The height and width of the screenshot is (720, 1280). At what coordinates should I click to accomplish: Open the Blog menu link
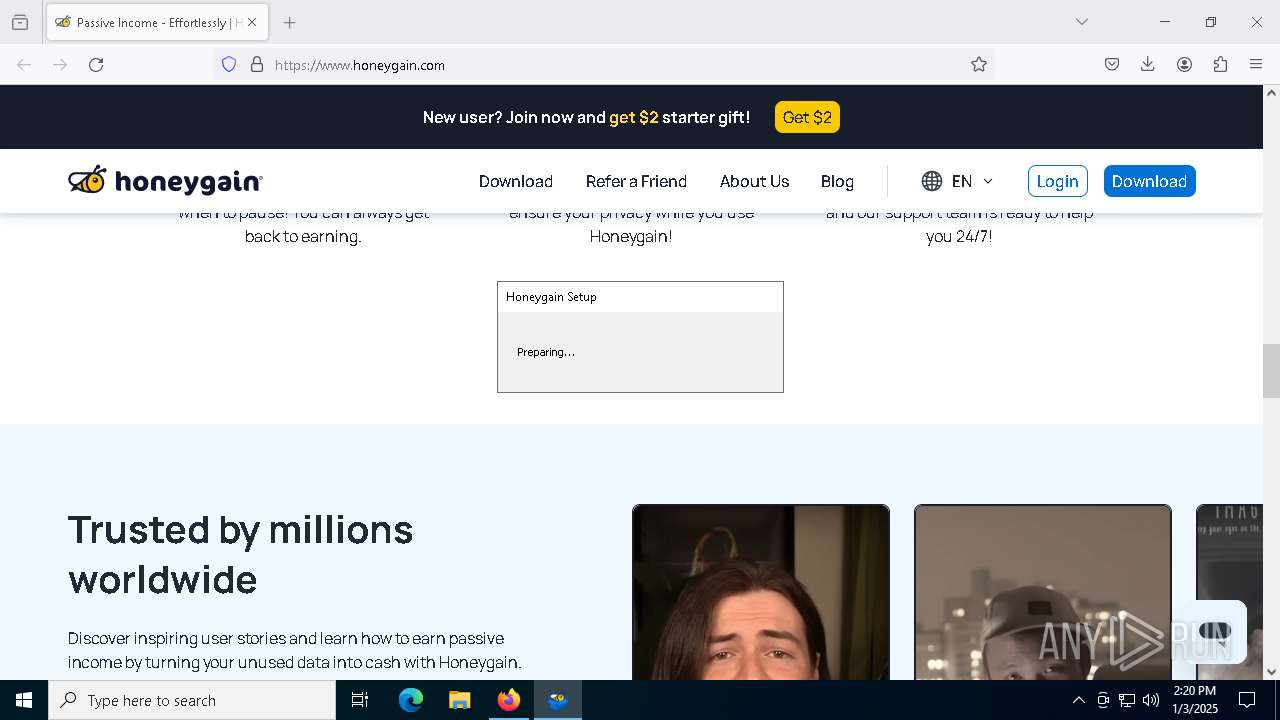pos(837,181)
